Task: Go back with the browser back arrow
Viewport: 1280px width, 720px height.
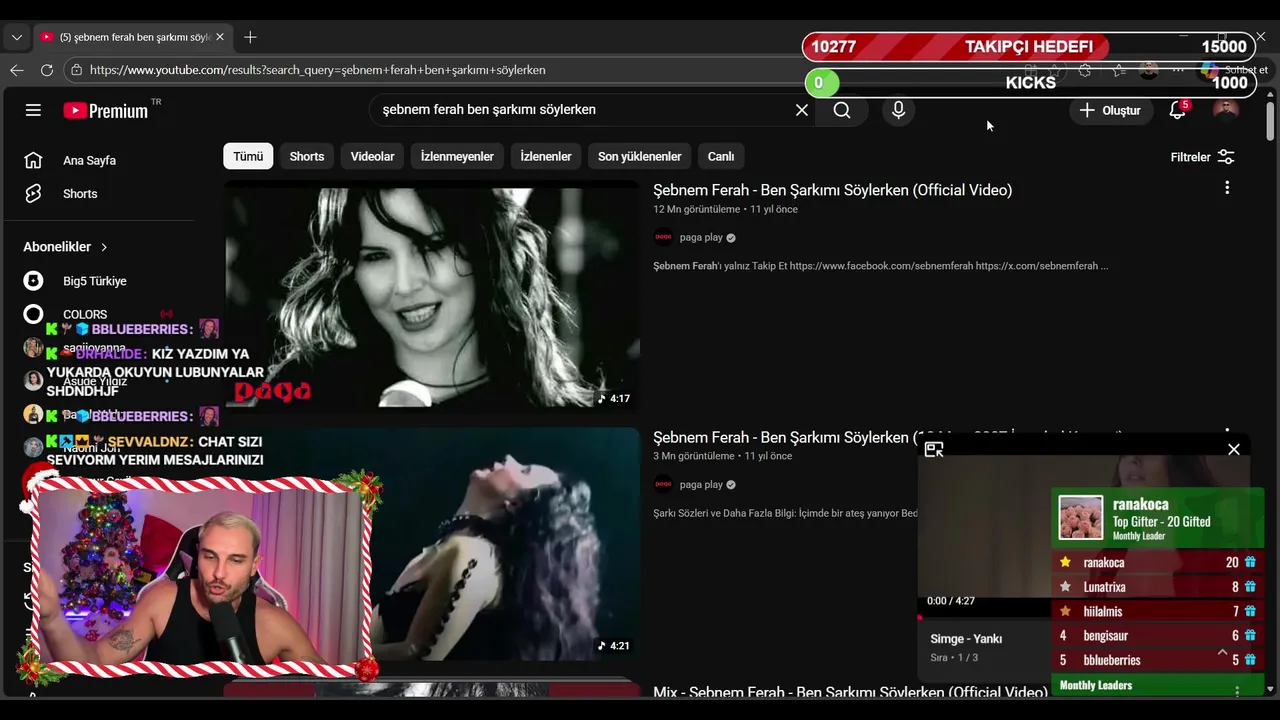Action: pyautogui.click(x=17, y=70)
